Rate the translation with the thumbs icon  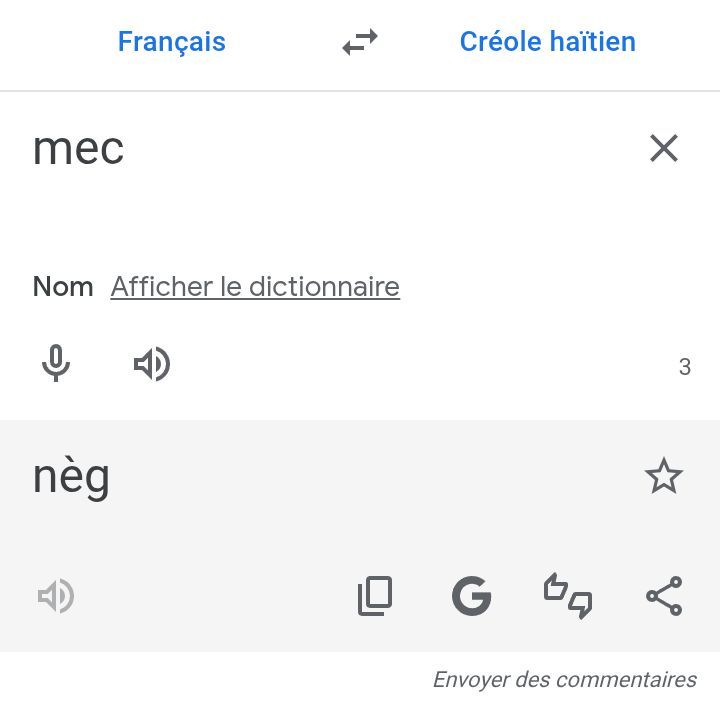click(568, 597)
